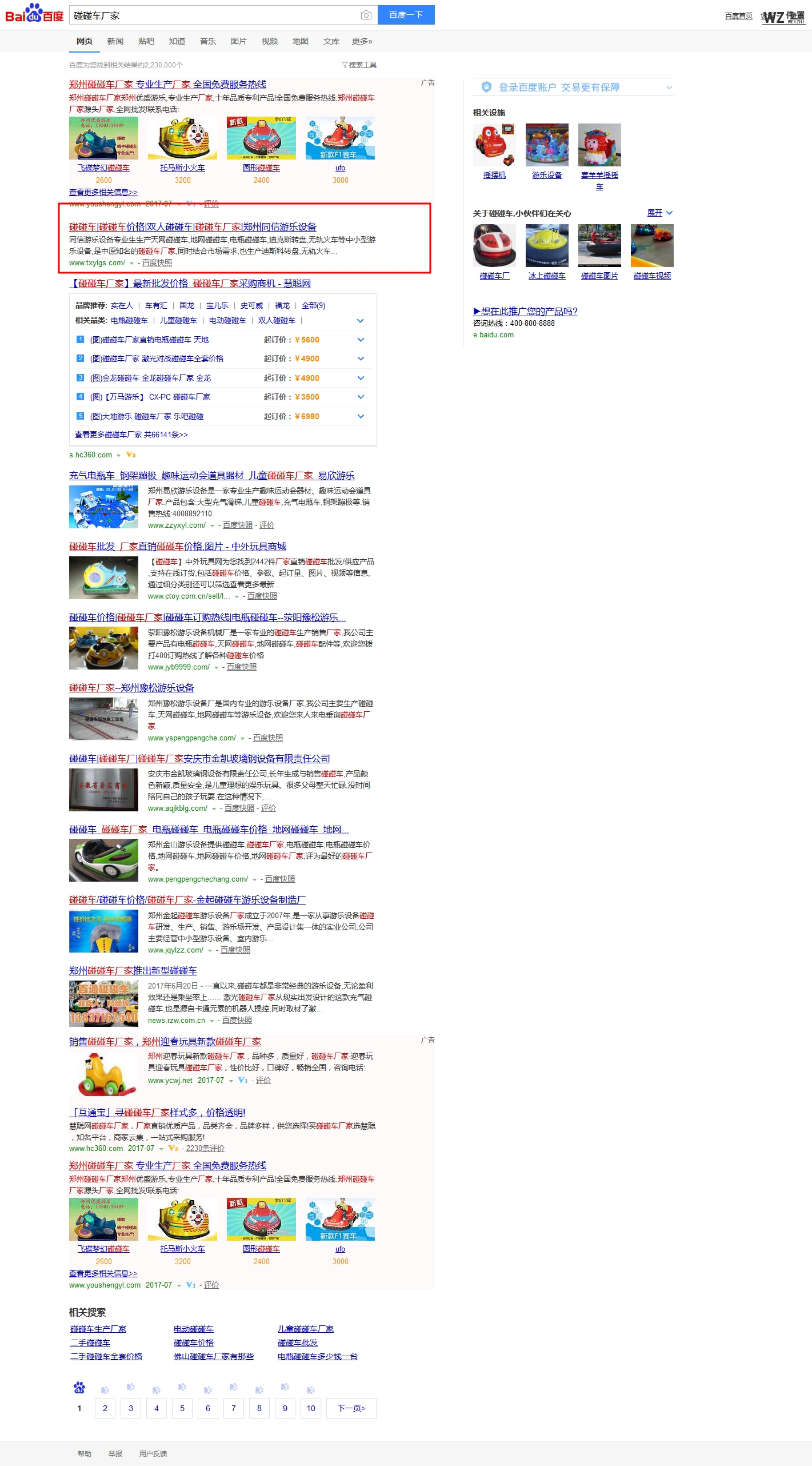Click related search 电瓶碰碰车多少钱一台
This screenshot has width=812, height=1466.
point(318,1356)
